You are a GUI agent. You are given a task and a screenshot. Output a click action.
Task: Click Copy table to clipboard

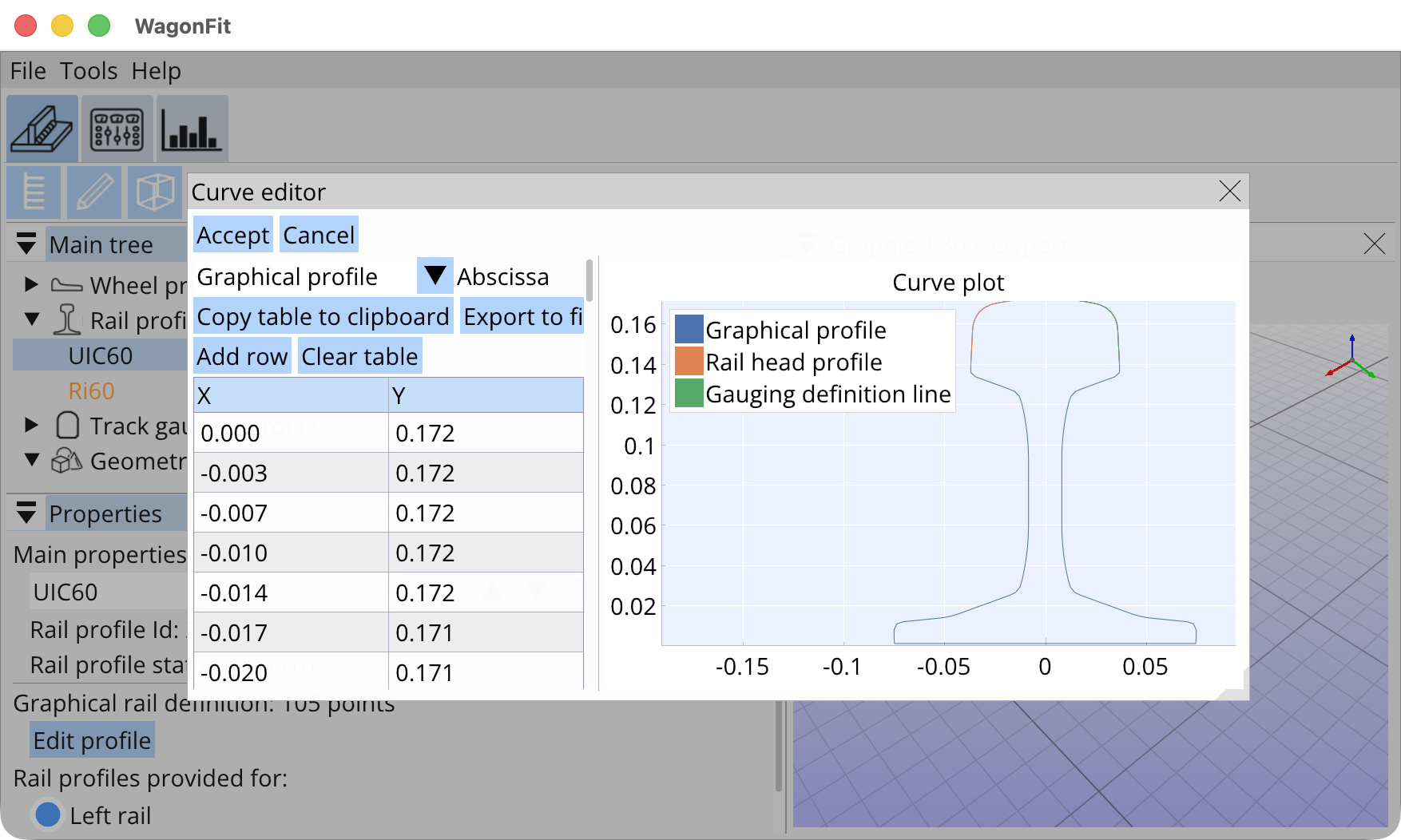point(323,317)
